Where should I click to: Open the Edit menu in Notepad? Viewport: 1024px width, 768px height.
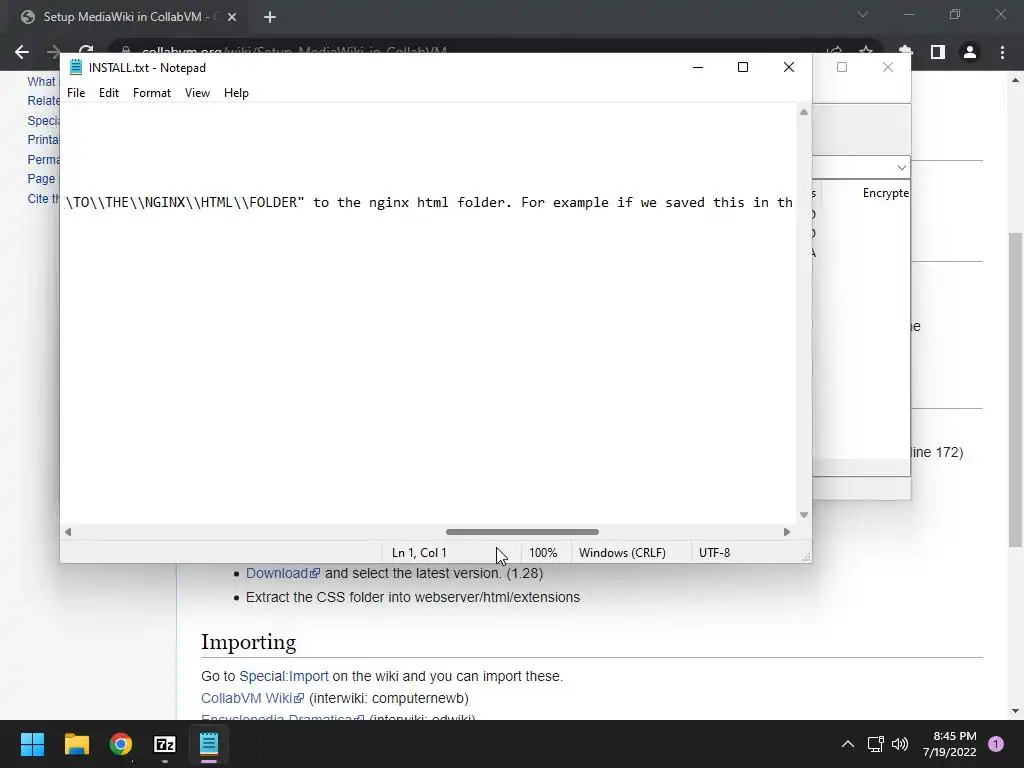tap(108, 93)
